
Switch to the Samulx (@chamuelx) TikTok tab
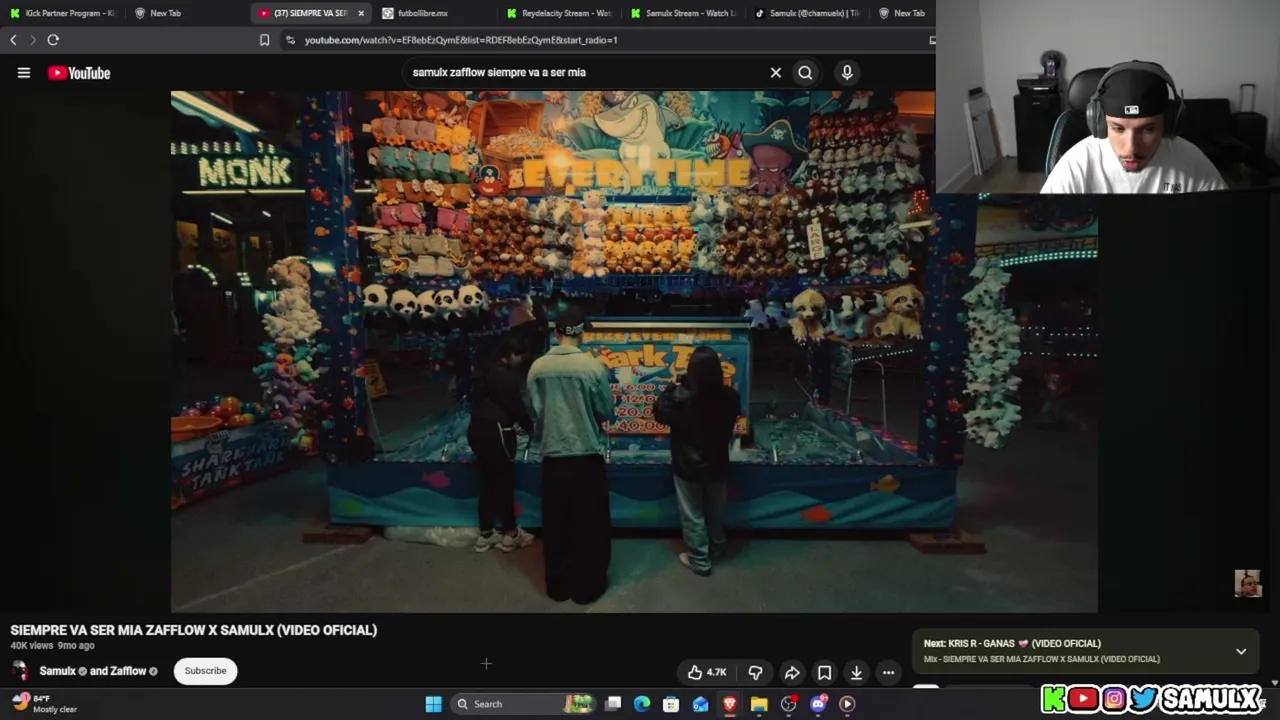(807, 13)
